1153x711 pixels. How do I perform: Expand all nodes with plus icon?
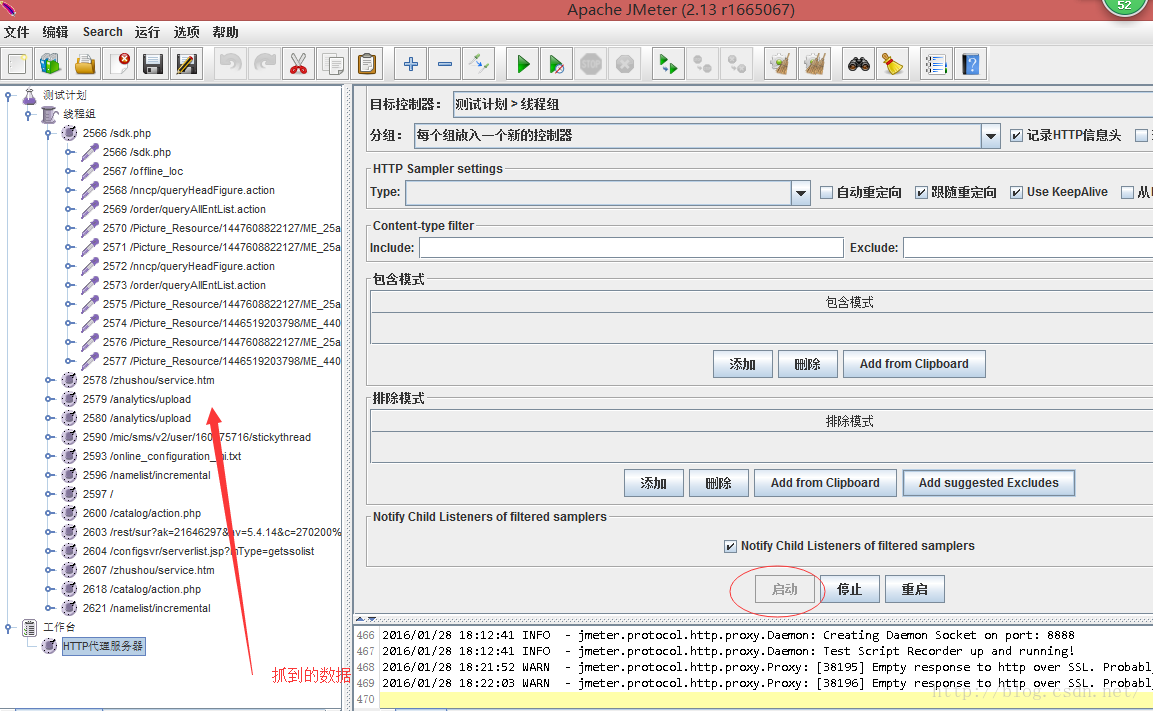410,65
